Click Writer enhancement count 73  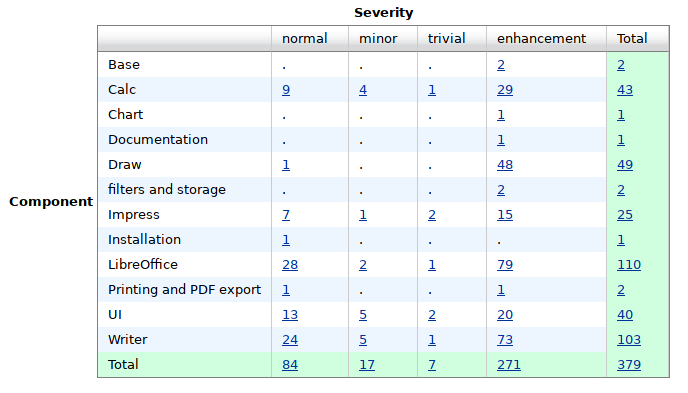click(x=505, y=340)
